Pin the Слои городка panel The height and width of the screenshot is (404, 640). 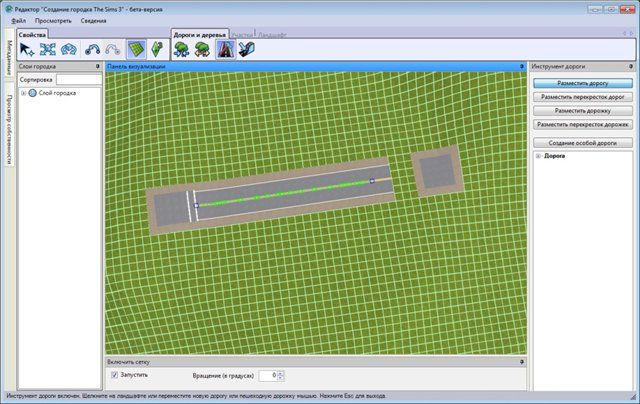coord(98,66)
